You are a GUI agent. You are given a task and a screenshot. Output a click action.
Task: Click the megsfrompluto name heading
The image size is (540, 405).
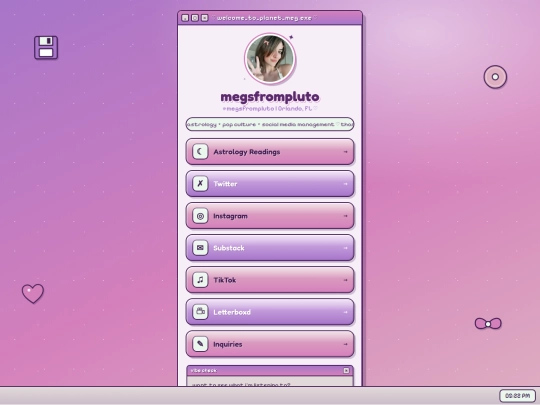270,97
